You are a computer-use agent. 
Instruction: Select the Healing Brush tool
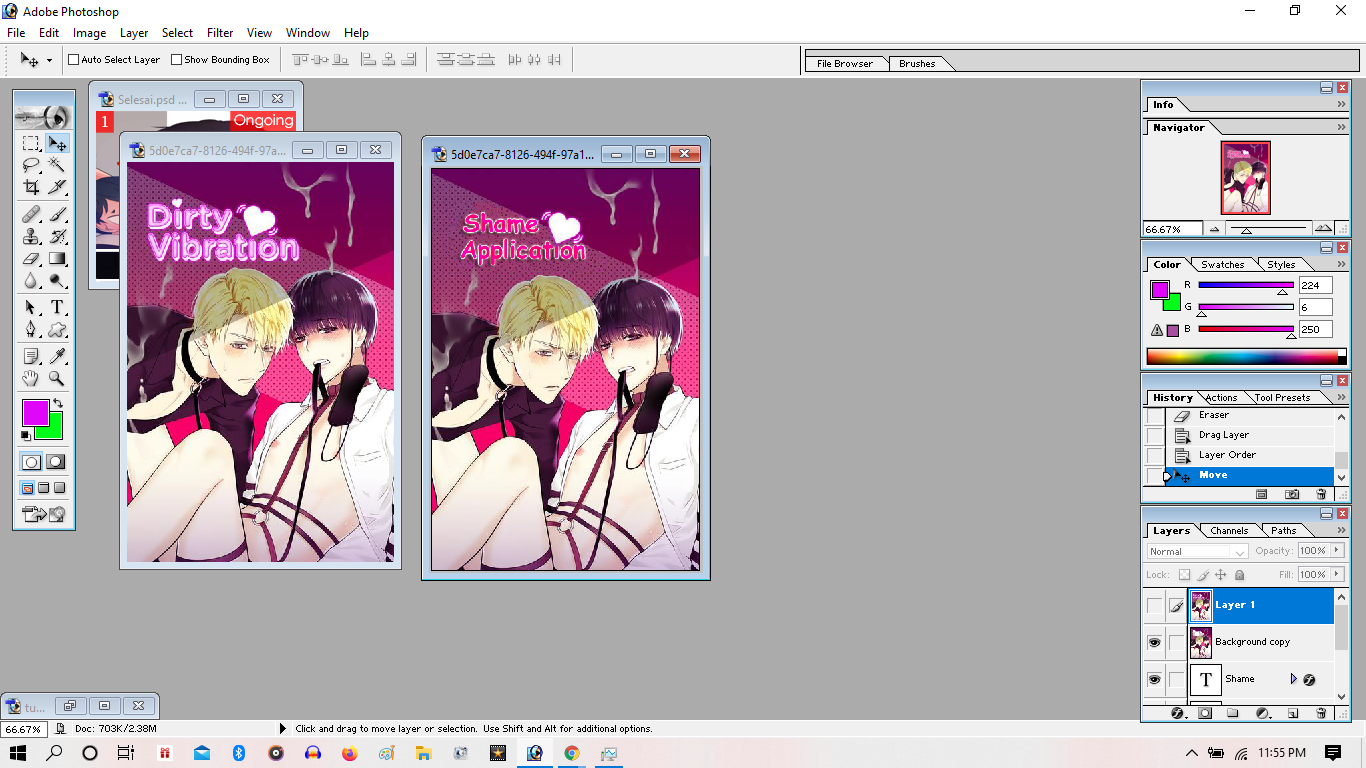(31, 214)
